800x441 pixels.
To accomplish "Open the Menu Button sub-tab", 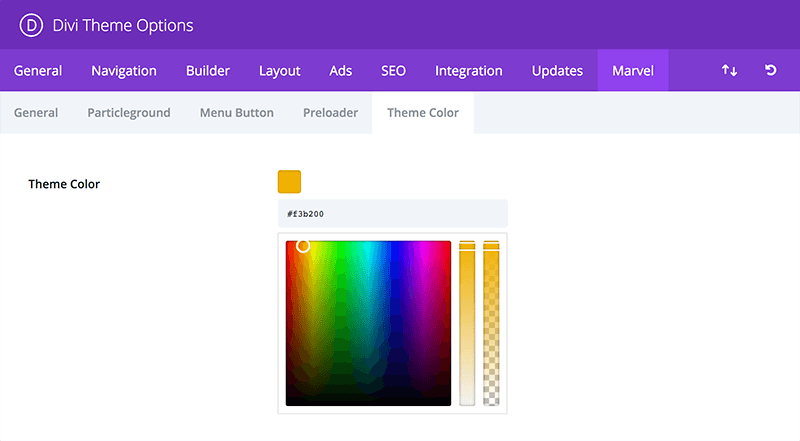I will pyautogui.click(x=237, y=113).
